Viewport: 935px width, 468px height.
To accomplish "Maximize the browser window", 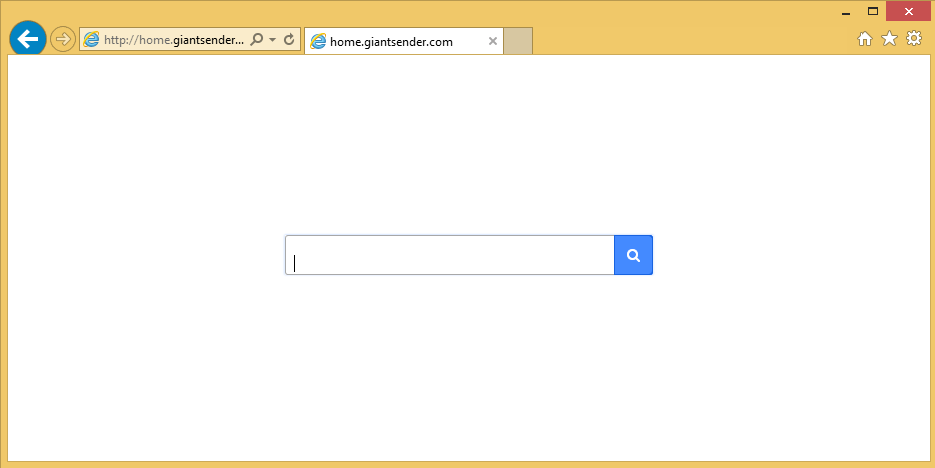I will click(873, 11).
